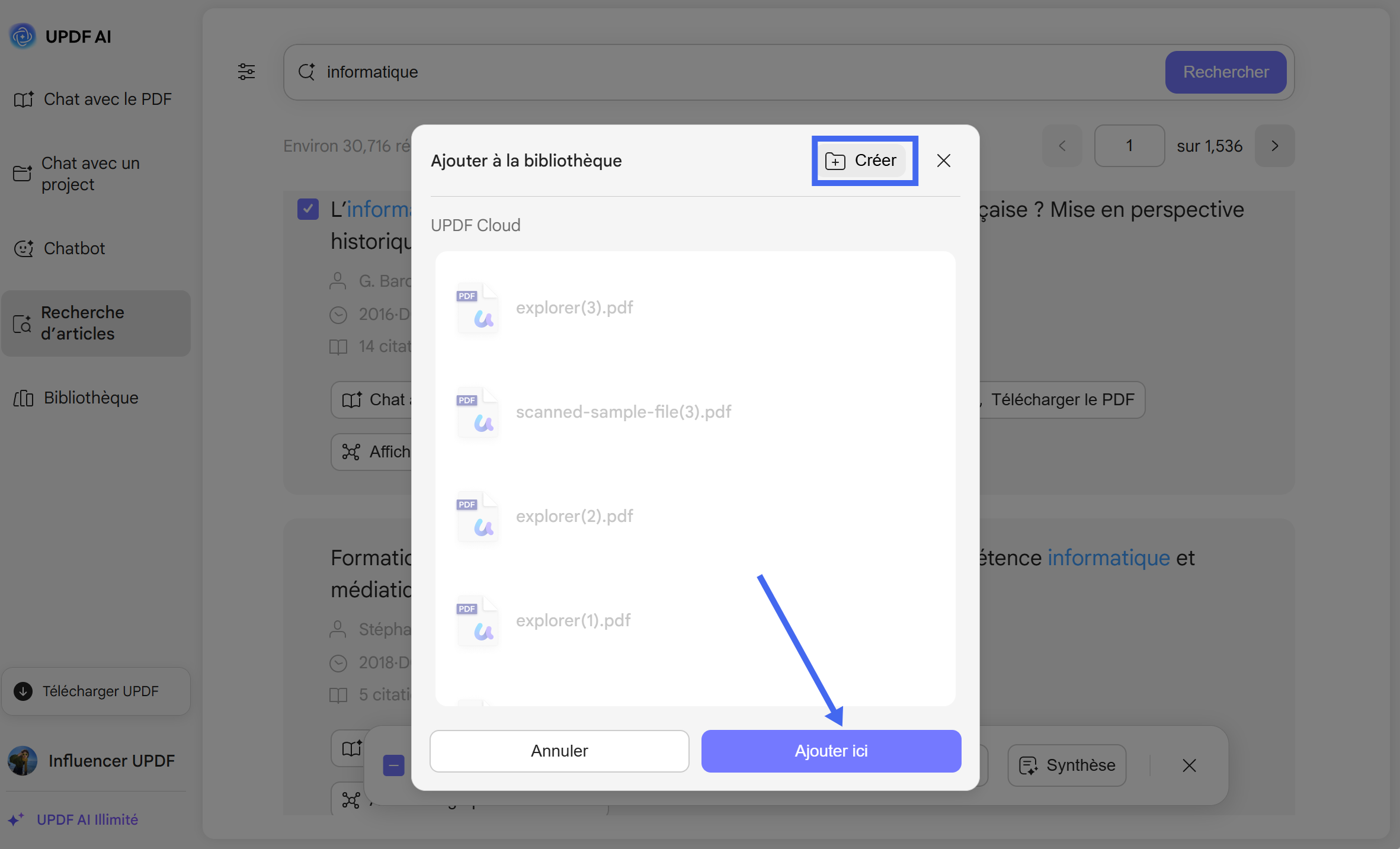Select Recherche d'articles in sidebar

96,323
